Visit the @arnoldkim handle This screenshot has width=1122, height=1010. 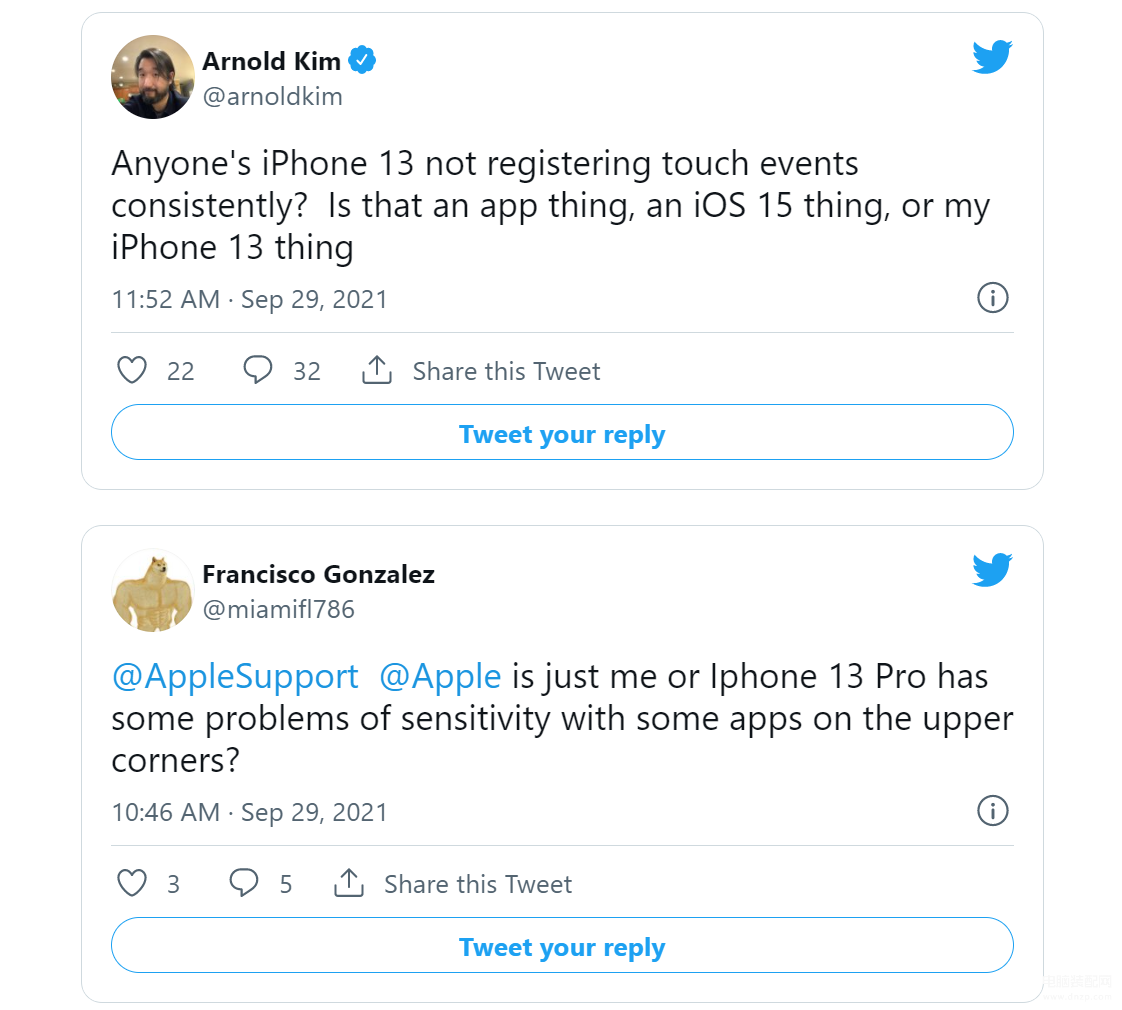[273, 97]
